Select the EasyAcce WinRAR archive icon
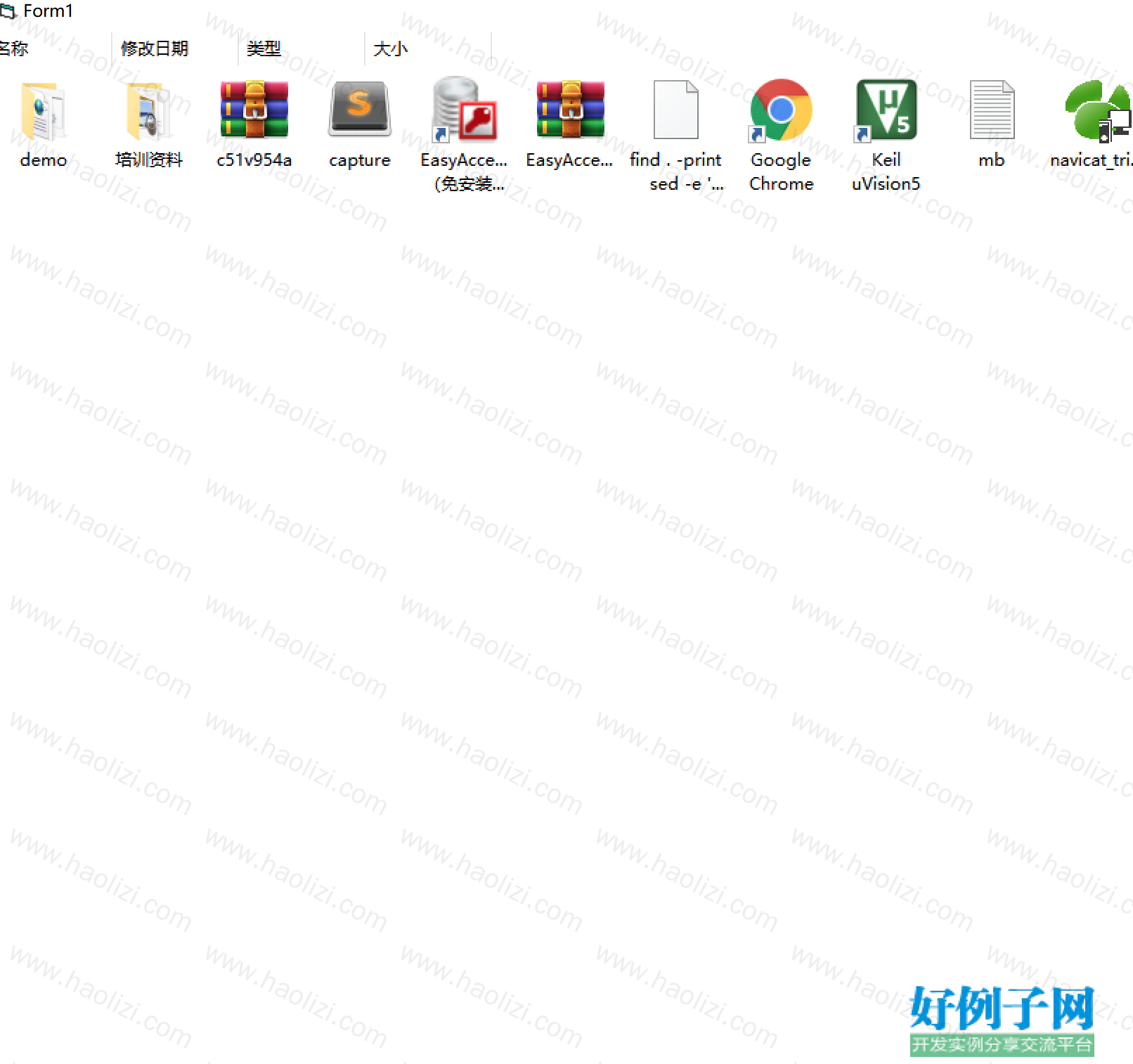 [570, 109]
